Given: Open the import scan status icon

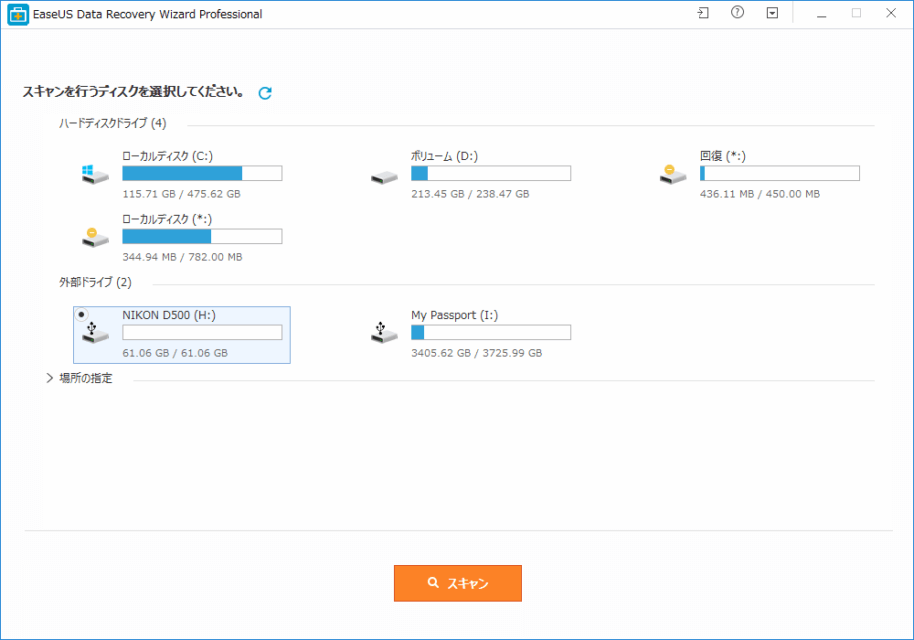Looking at the screenshot, I should coord(703,13).
